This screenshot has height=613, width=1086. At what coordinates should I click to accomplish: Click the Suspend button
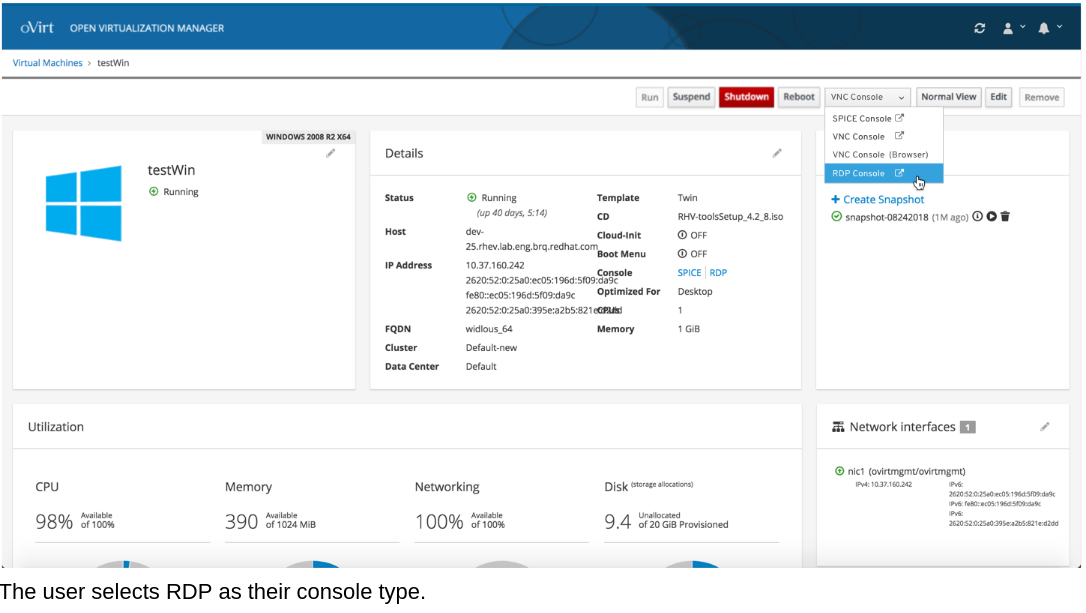[691, 97]
